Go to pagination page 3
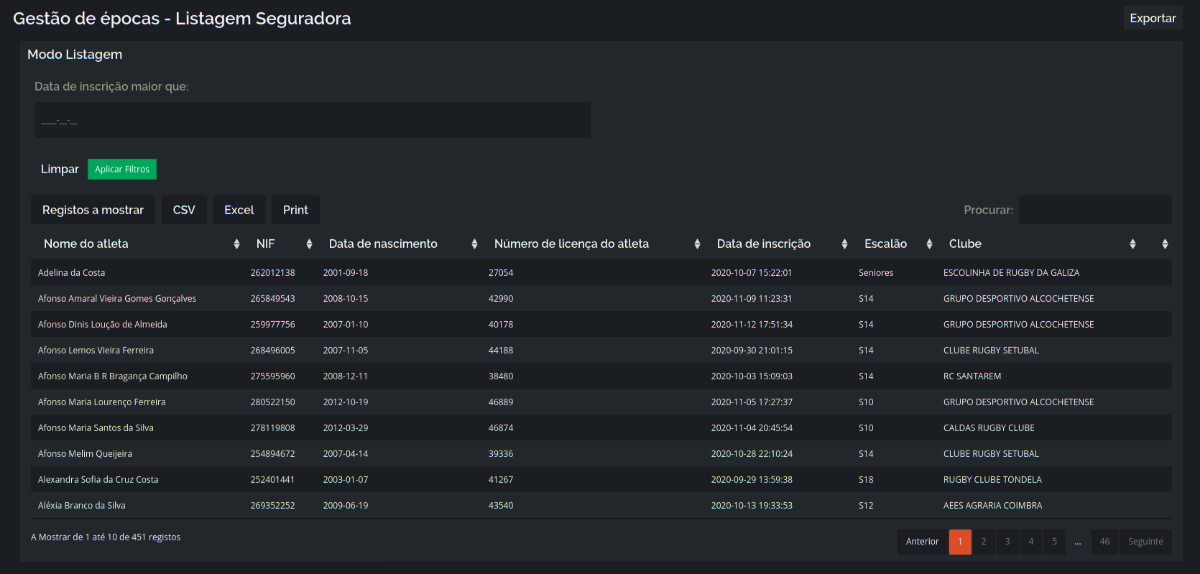This screenshot has width=1200, height=574. (1008, 541)
